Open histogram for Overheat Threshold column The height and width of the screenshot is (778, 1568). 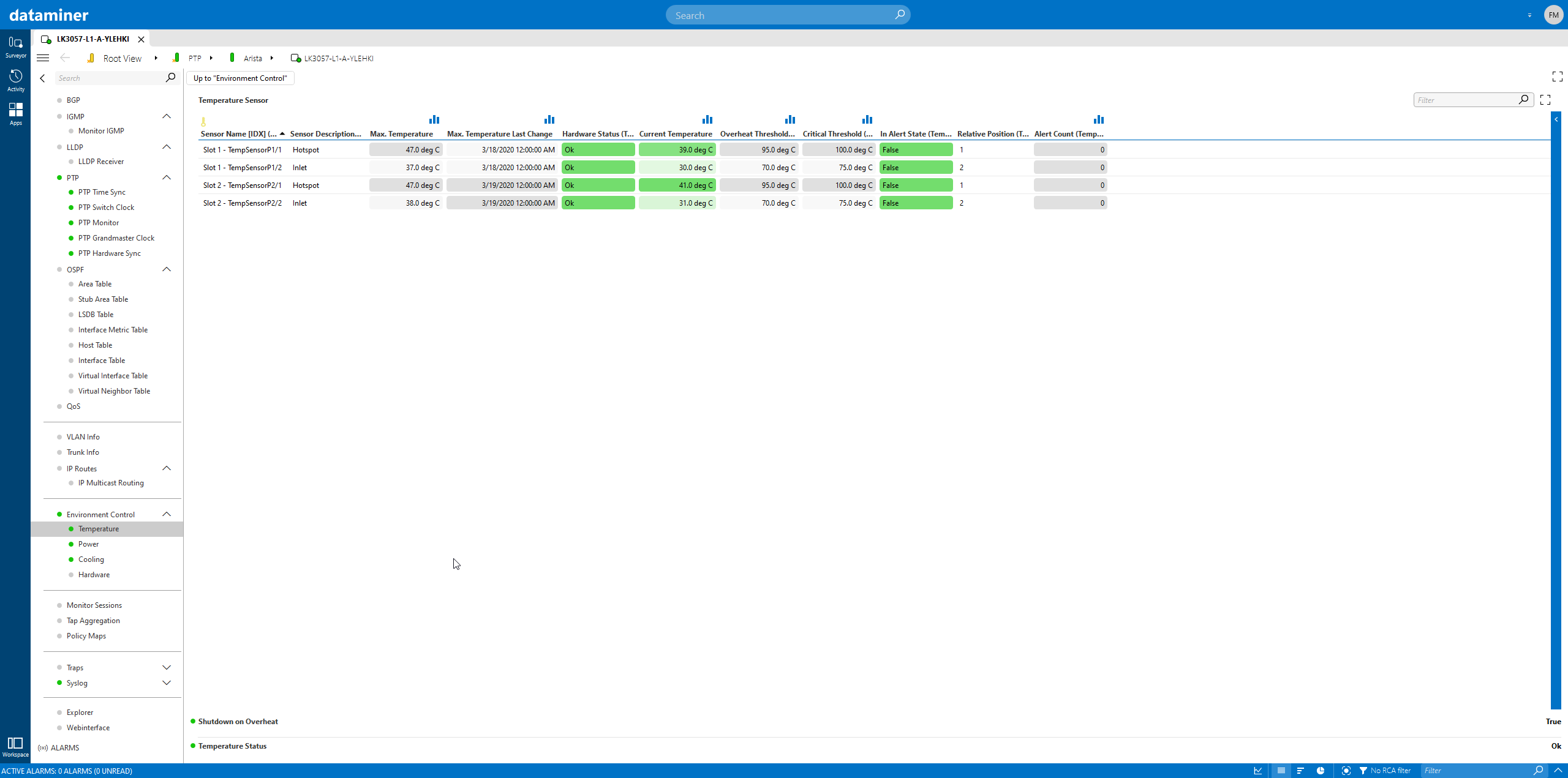point(790,119)
